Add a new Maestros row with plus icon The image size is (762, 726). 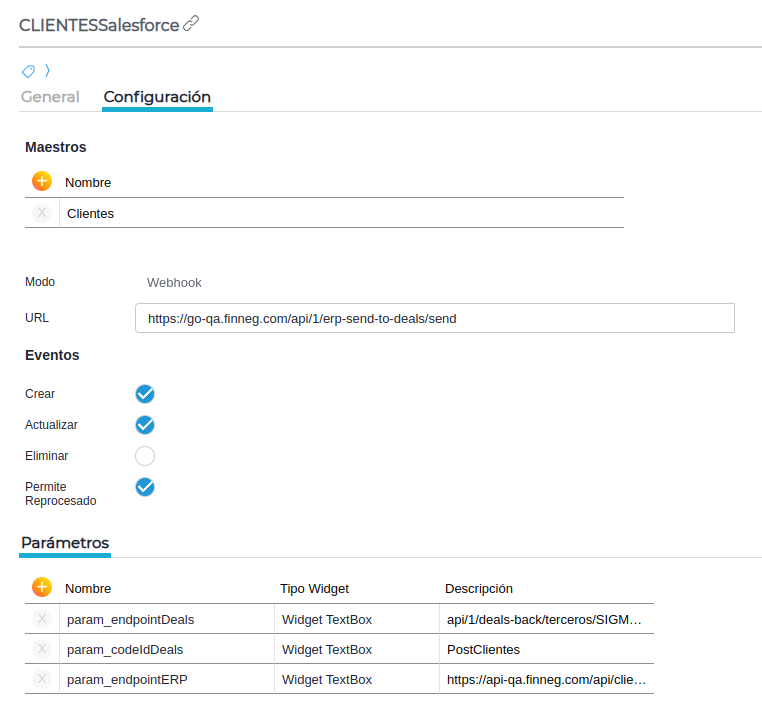[41, 181]
